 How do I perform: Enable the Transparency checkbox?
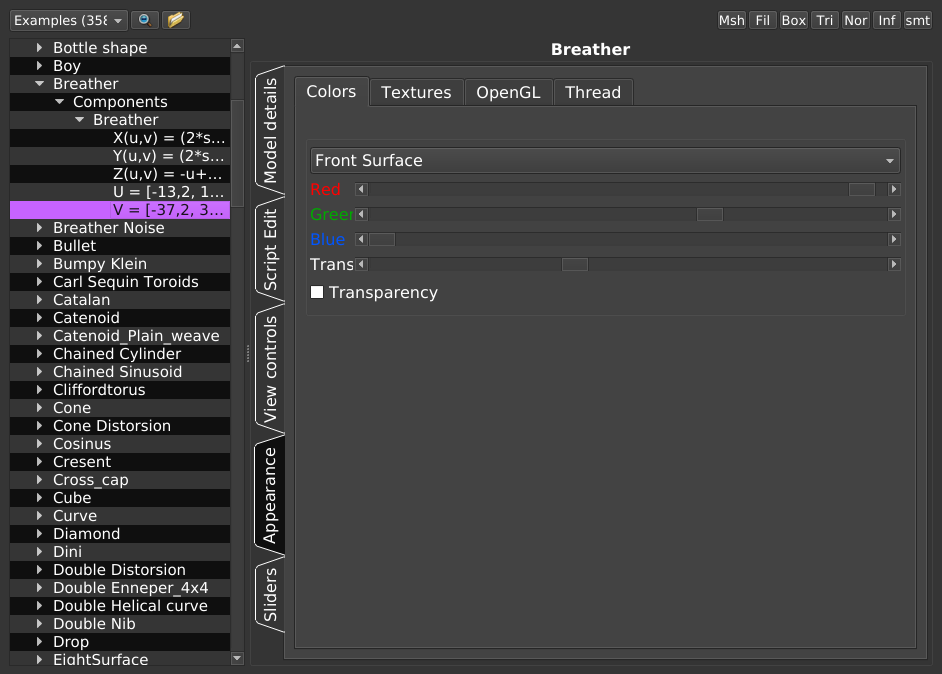(317, 292)
